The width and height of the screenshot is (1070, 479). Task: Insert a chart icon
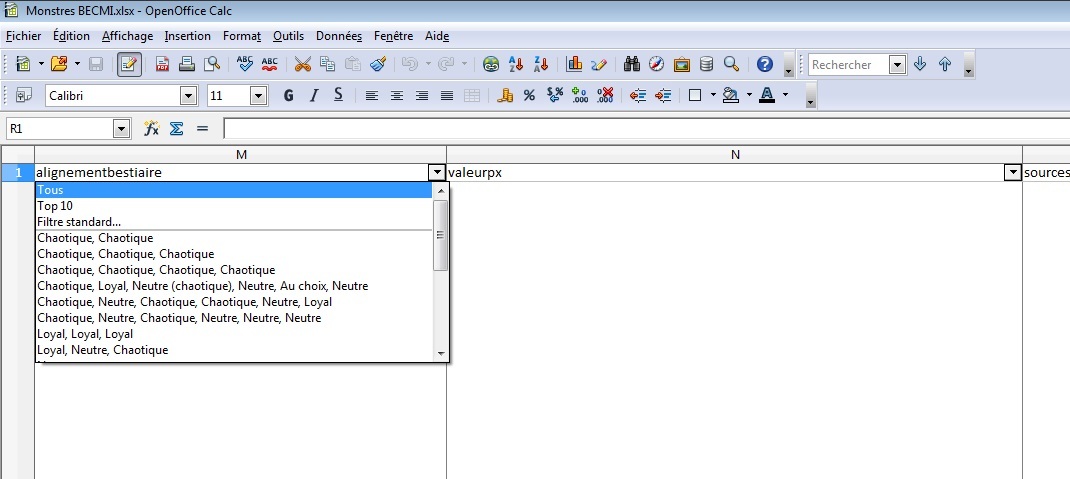pyautogui.click(x=574, y=64)
